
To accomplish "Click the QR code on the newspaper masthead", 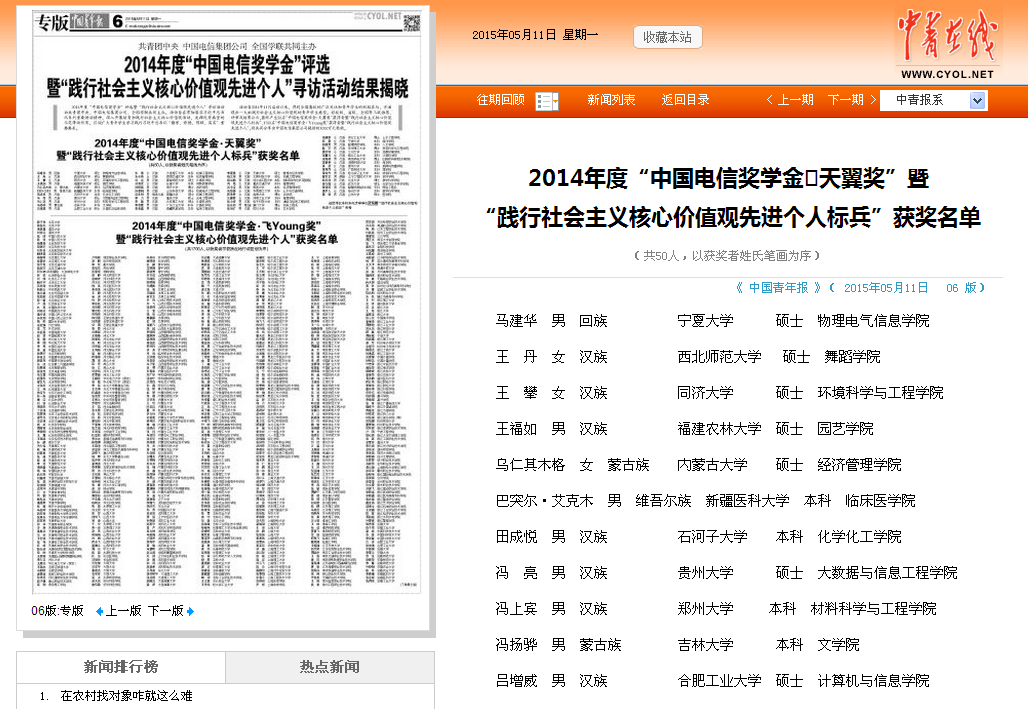I will [x=411, y=23].
